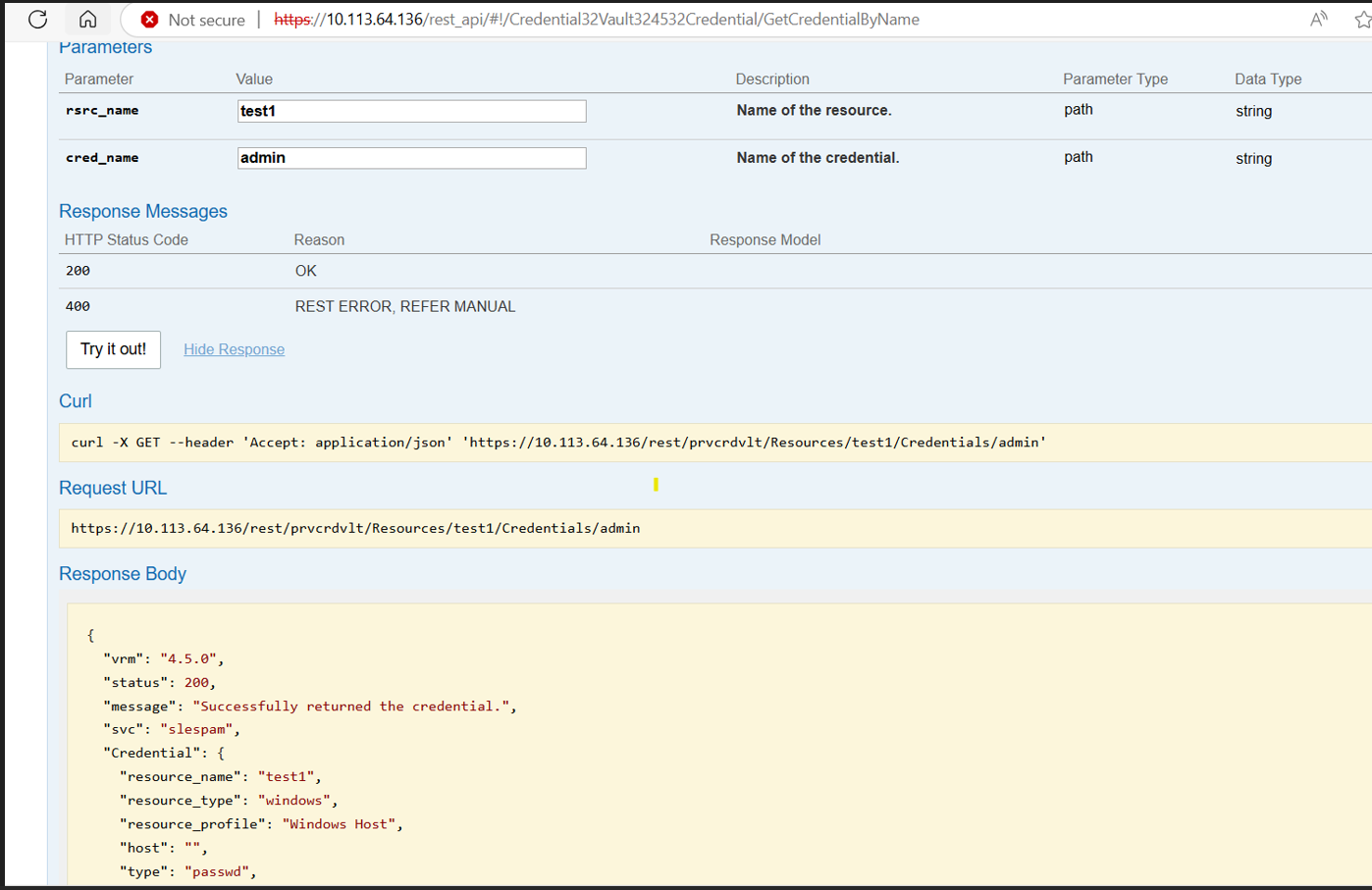Click the Data Type column header

coord(1268,79)
